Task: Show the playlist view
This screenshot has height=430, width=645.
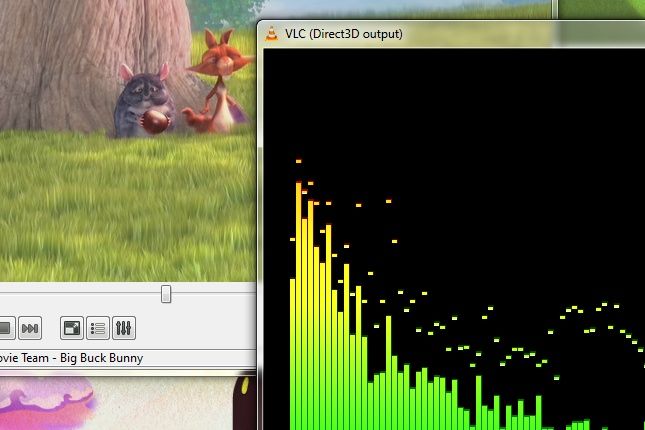Action: [98, 328]
